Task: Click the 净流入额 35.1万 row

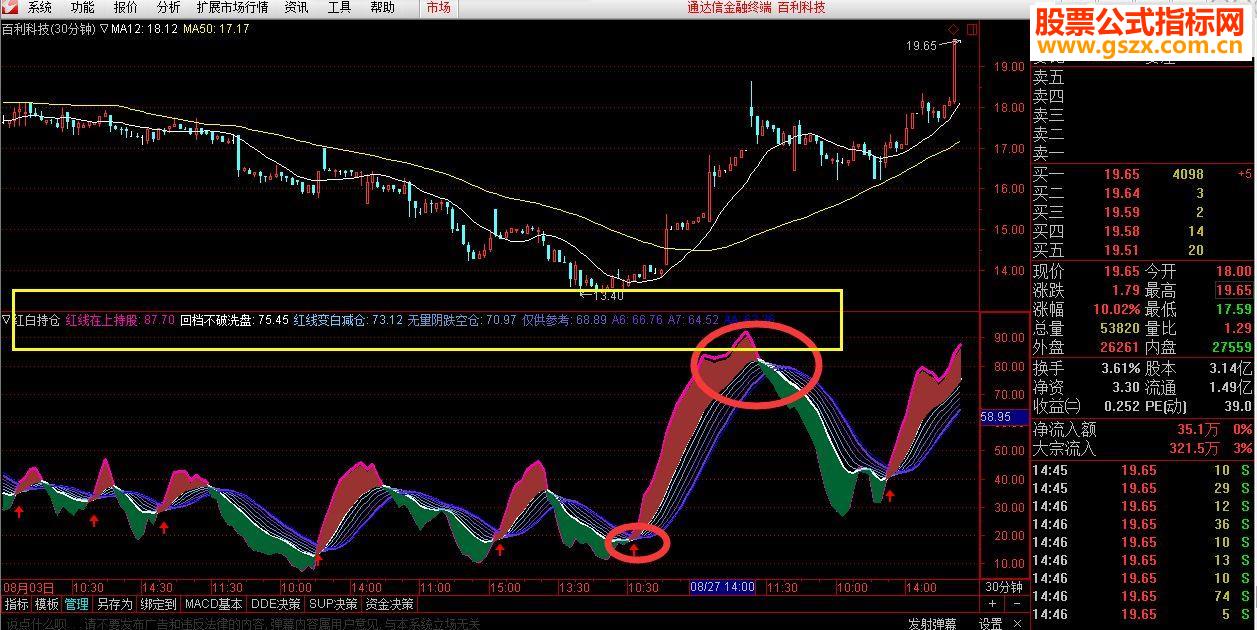Action: [x=1144, y=429]
